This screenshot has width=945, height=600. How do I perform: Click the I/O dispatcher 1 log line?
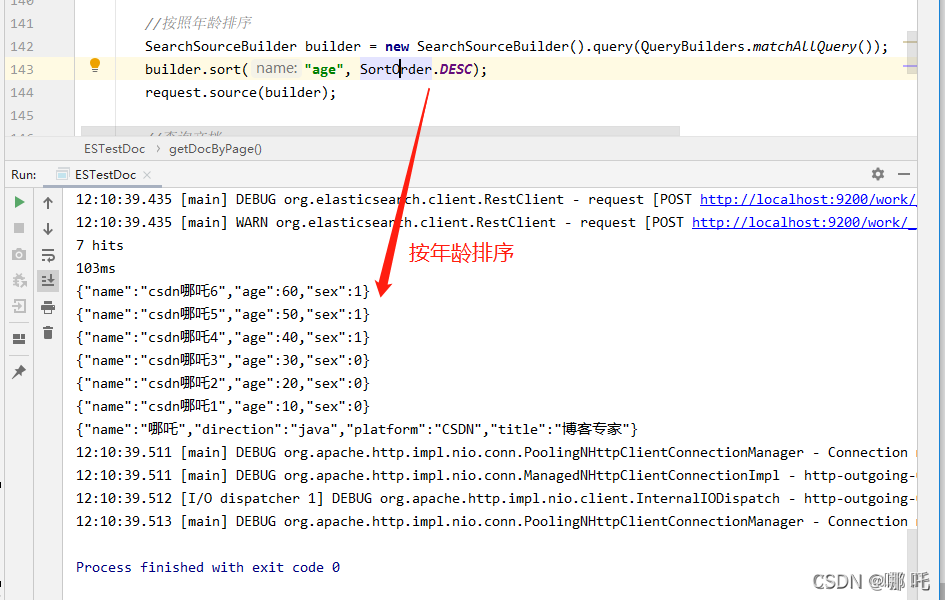point(496,498)
